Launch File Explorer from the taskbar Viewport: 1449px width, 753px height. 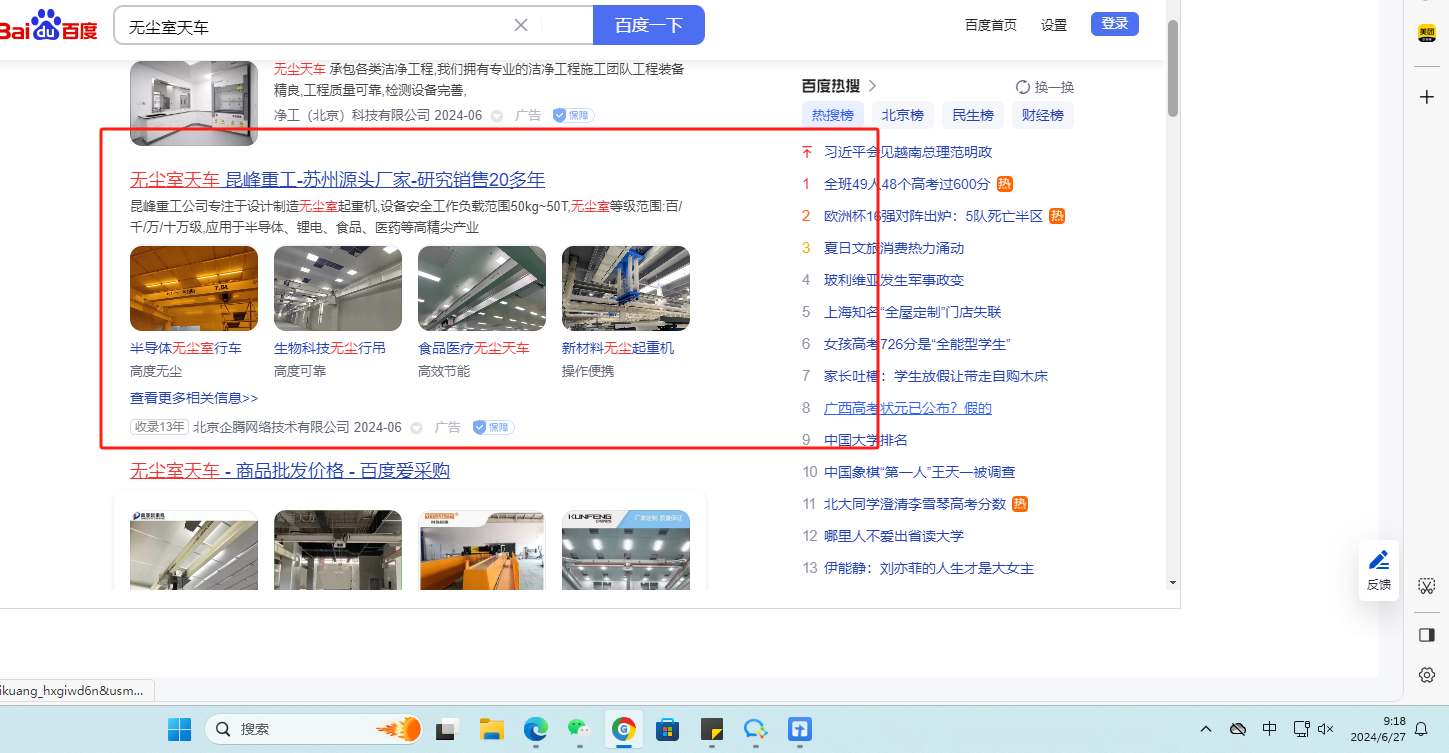point(490,729)
